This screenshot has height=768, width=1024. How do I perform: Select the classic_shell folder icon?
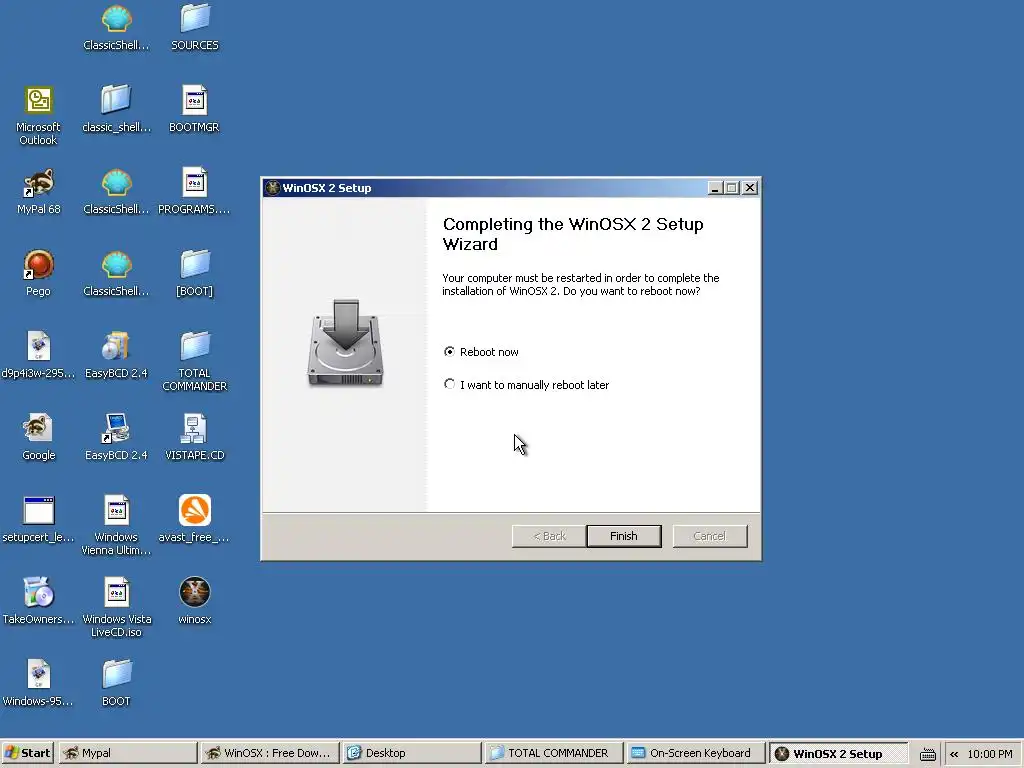pyautogui.click(x=116, y=109)
